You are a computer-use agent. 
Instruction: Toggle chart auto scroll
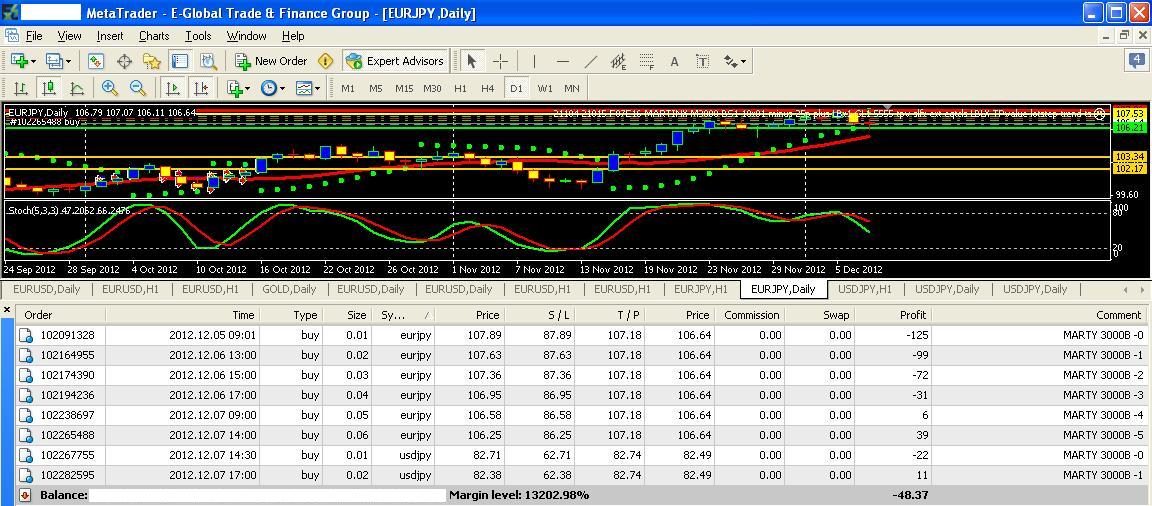pyautogui.click(x=173, y=88)
